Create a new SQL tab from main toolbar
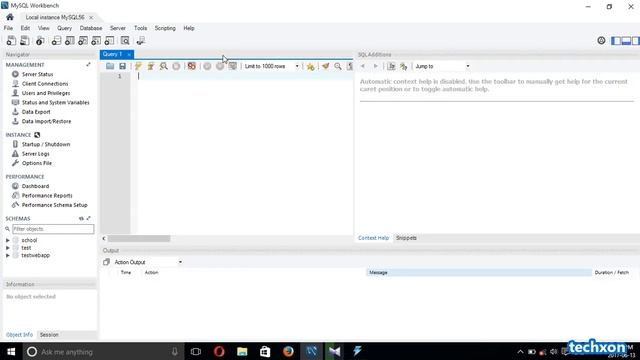 pyautogui.click(x=11, y=40)
